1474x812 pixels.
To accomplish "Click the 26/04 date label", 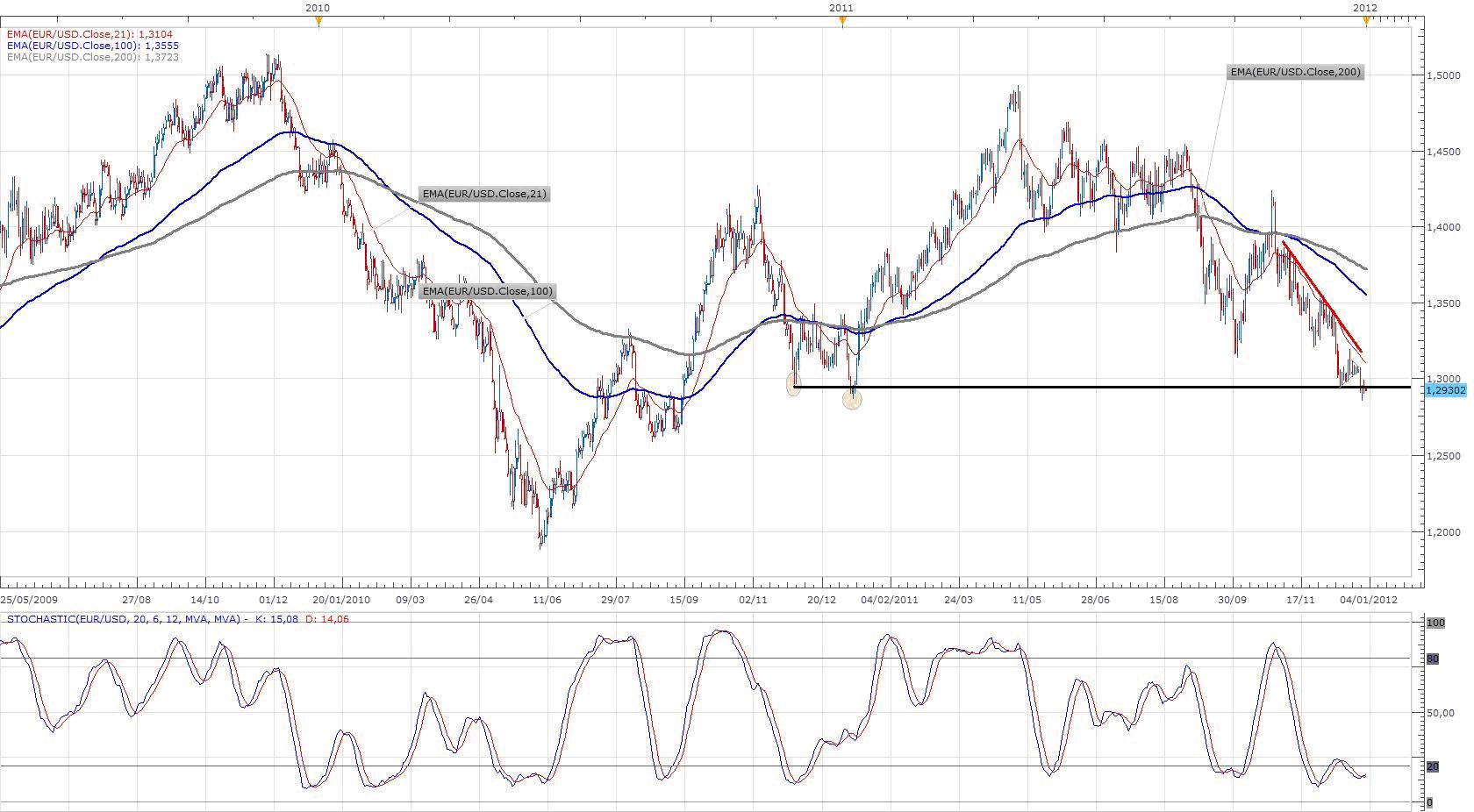I will coord(479,600).
